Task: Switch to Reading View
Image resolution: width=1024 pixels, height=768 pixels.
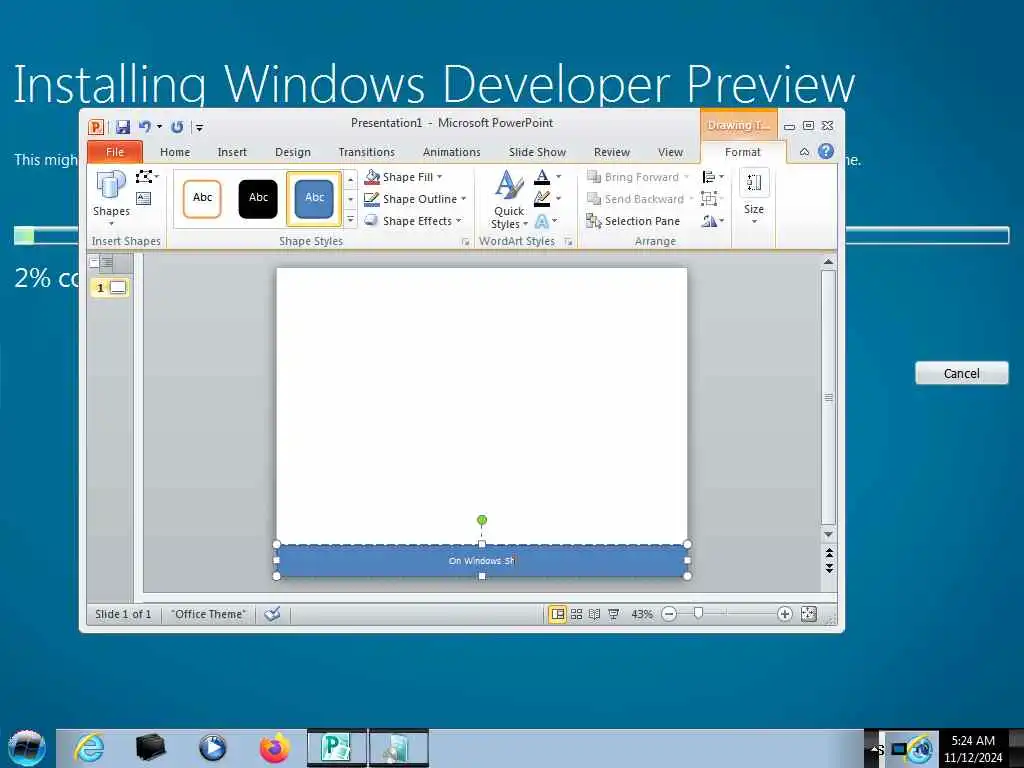Action: tap(594, 614)
